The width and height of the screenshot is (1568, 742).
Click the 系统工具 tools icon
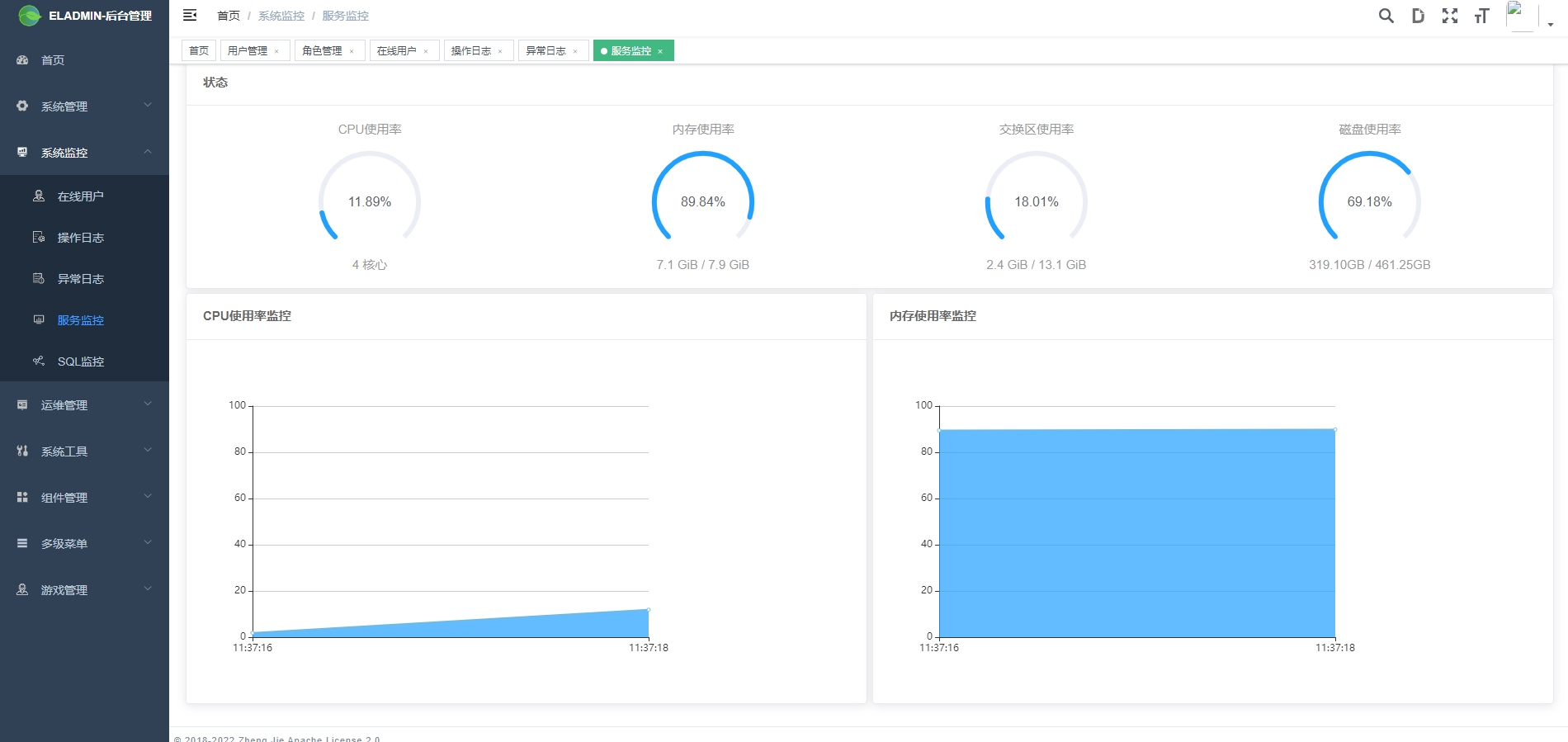tap(22, 451)
